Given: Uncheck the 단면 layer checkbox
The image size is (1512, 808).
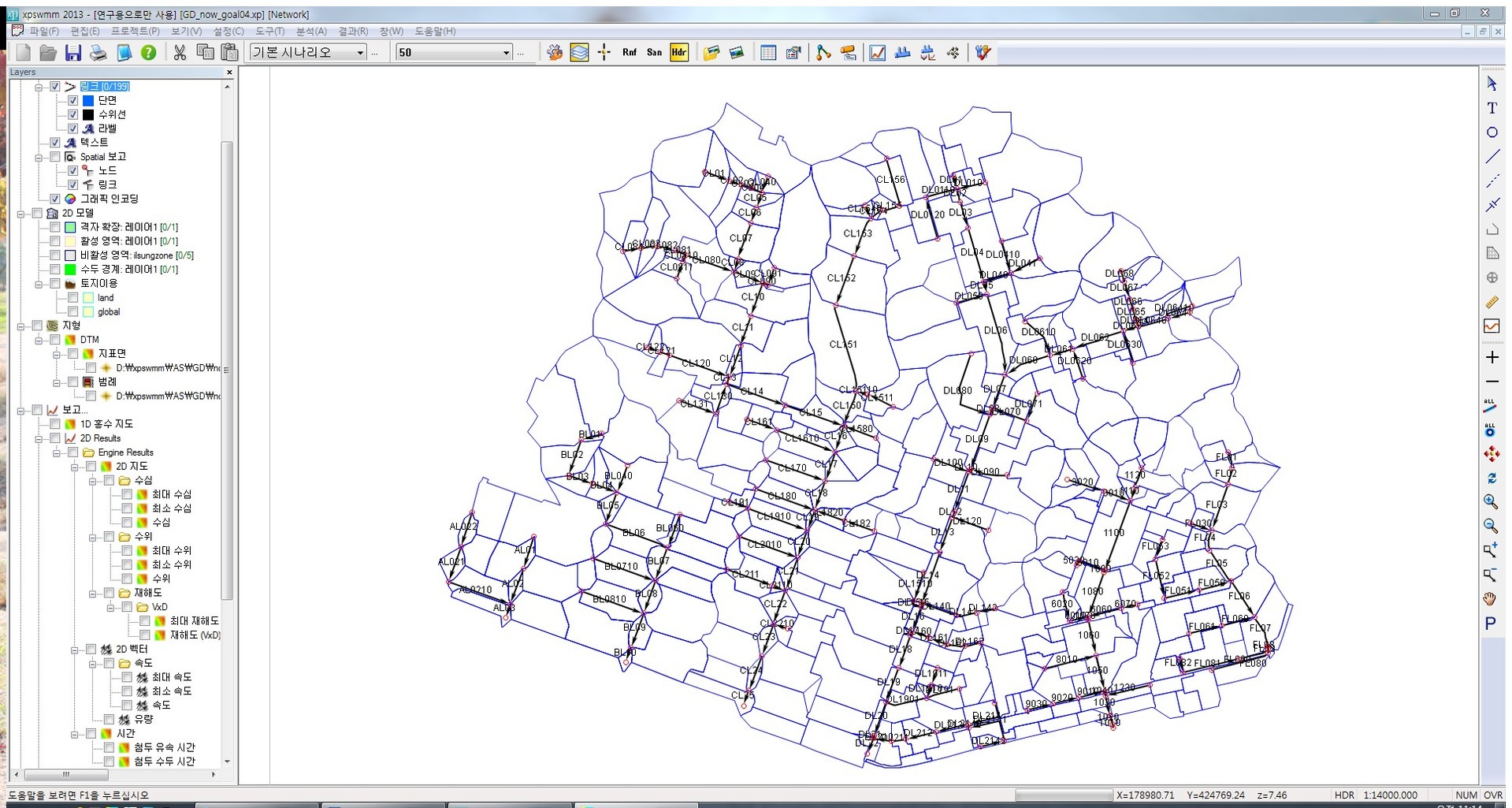Looking at the screenshot, I should click(x=73, y=101).
